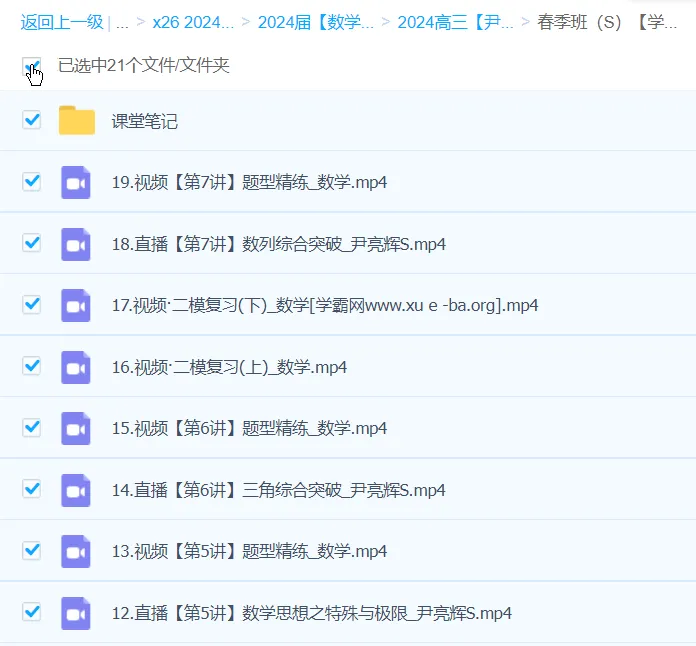
Task: Navigate to breadcrumb x26 2024...
Action: 193,22
